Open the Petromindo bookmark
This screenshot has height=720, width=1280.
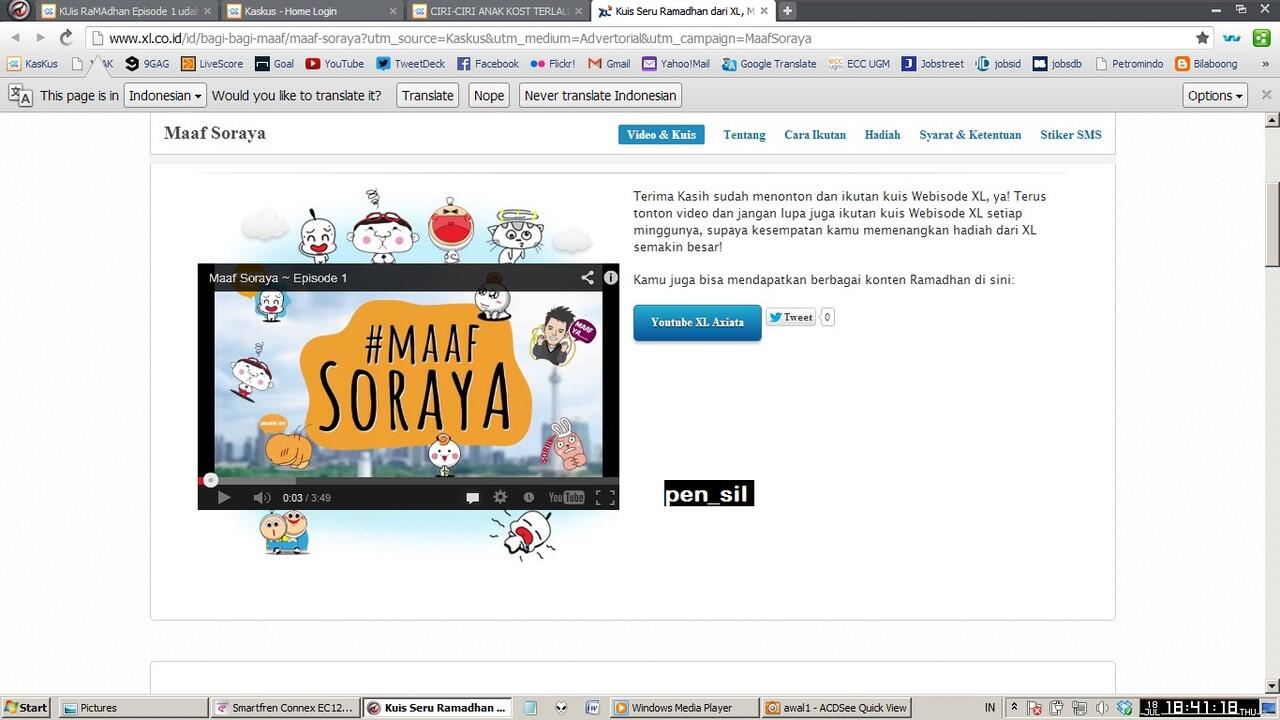pyautogui.click(x=1130, y=64)
